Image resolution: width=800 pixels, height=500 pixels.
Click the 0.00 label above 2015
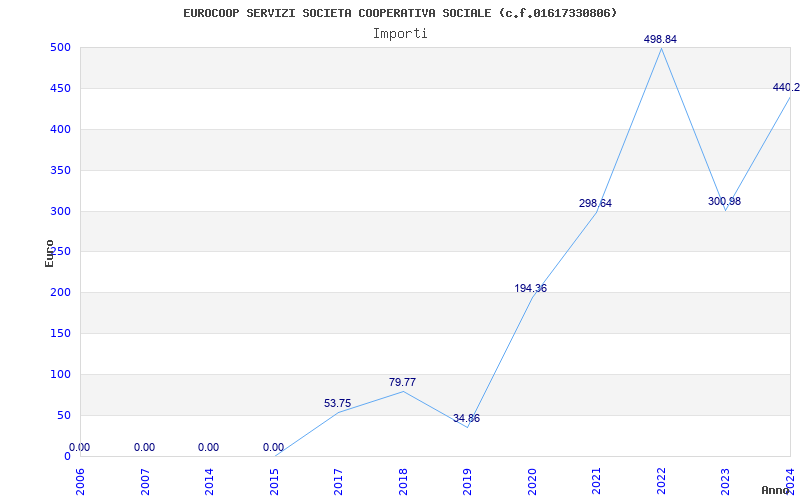(x=273, y=447)
